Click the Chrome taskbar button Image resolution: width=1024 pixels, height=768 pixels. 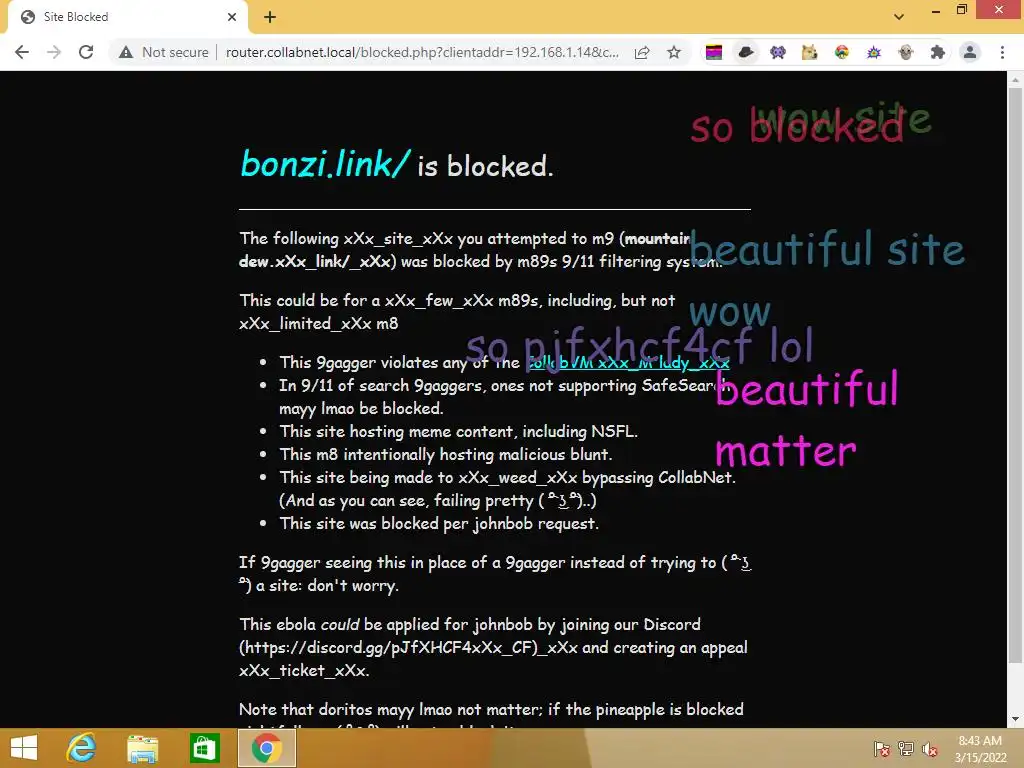[x=266, y=748]
